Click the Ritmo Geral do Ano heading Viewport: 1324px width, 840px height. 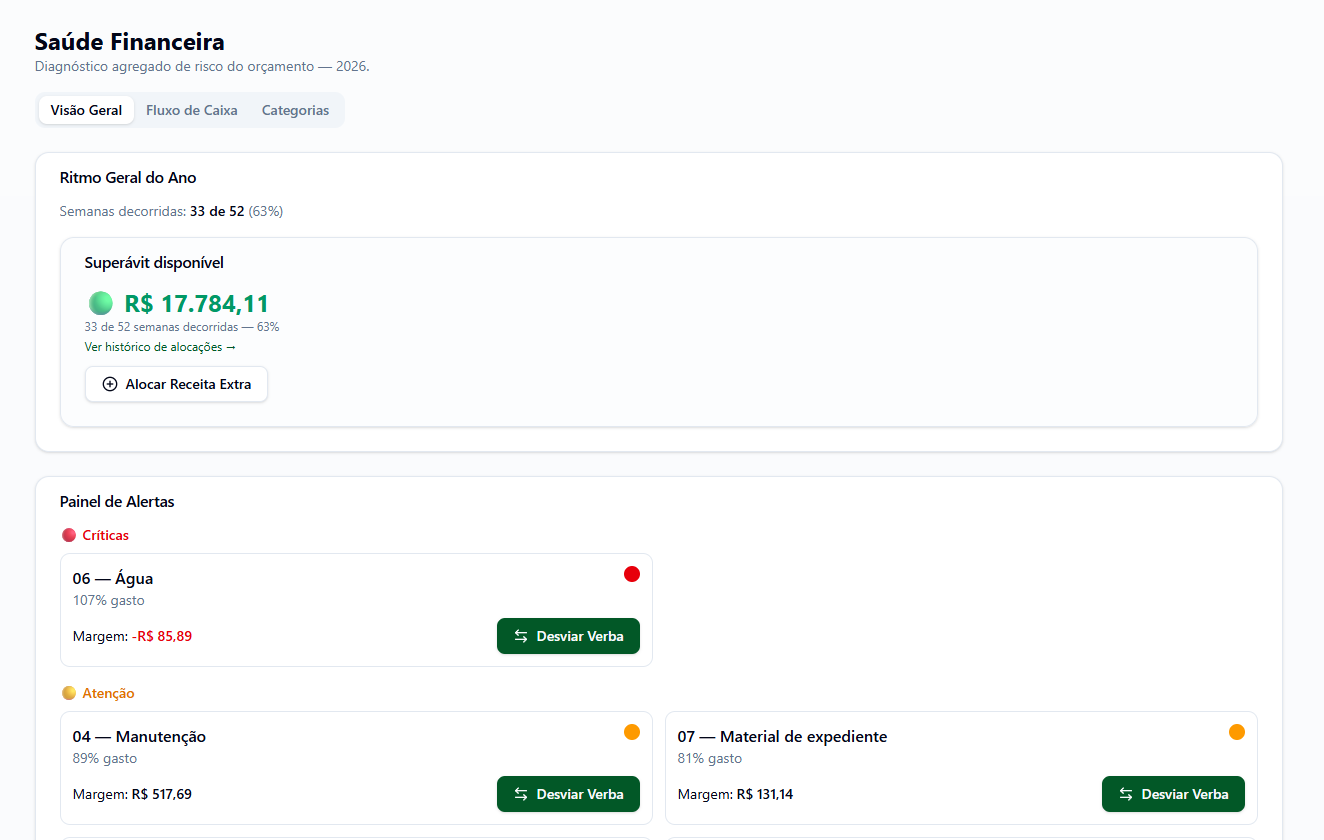[128, 178]
